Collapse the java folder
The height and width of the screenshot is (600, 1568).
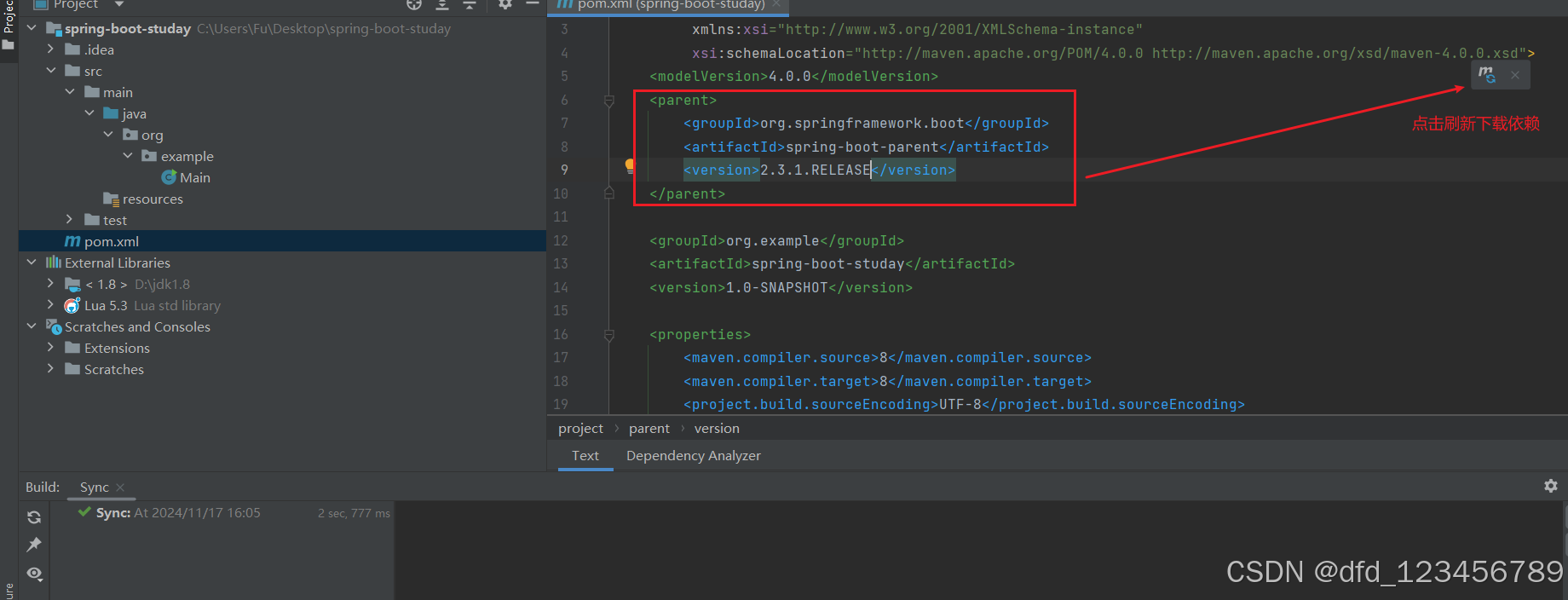coord(89,113)
